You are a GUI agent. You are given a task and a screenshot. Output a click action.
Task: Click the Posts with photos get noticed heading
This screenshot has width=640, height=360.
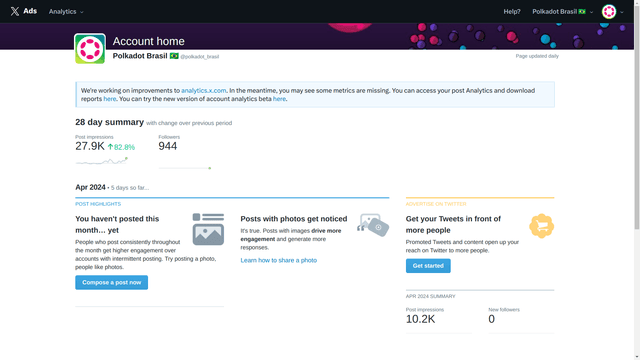pos(294,219)
